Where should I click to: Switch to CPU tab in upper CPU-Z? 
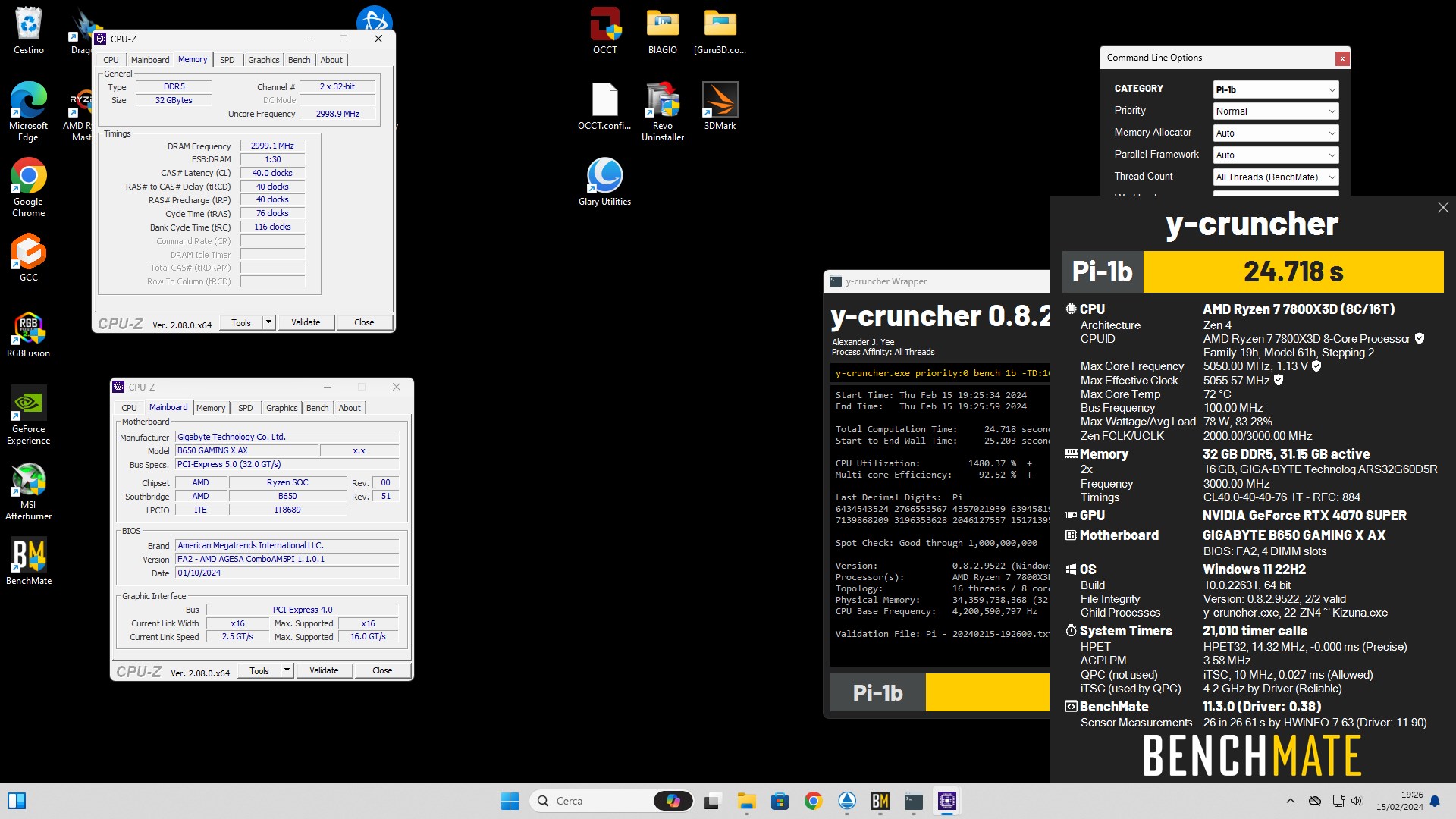coord(111,60)
